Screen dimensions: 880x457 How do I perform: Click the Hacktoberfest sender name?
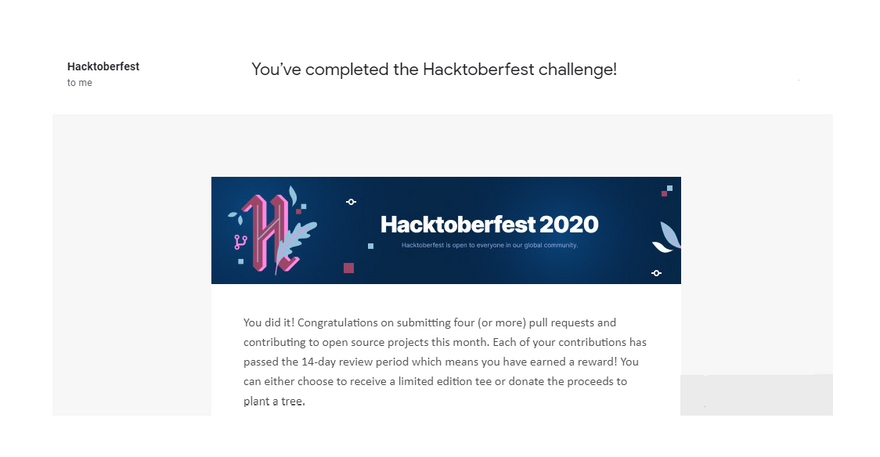click(x=103, y=67)
